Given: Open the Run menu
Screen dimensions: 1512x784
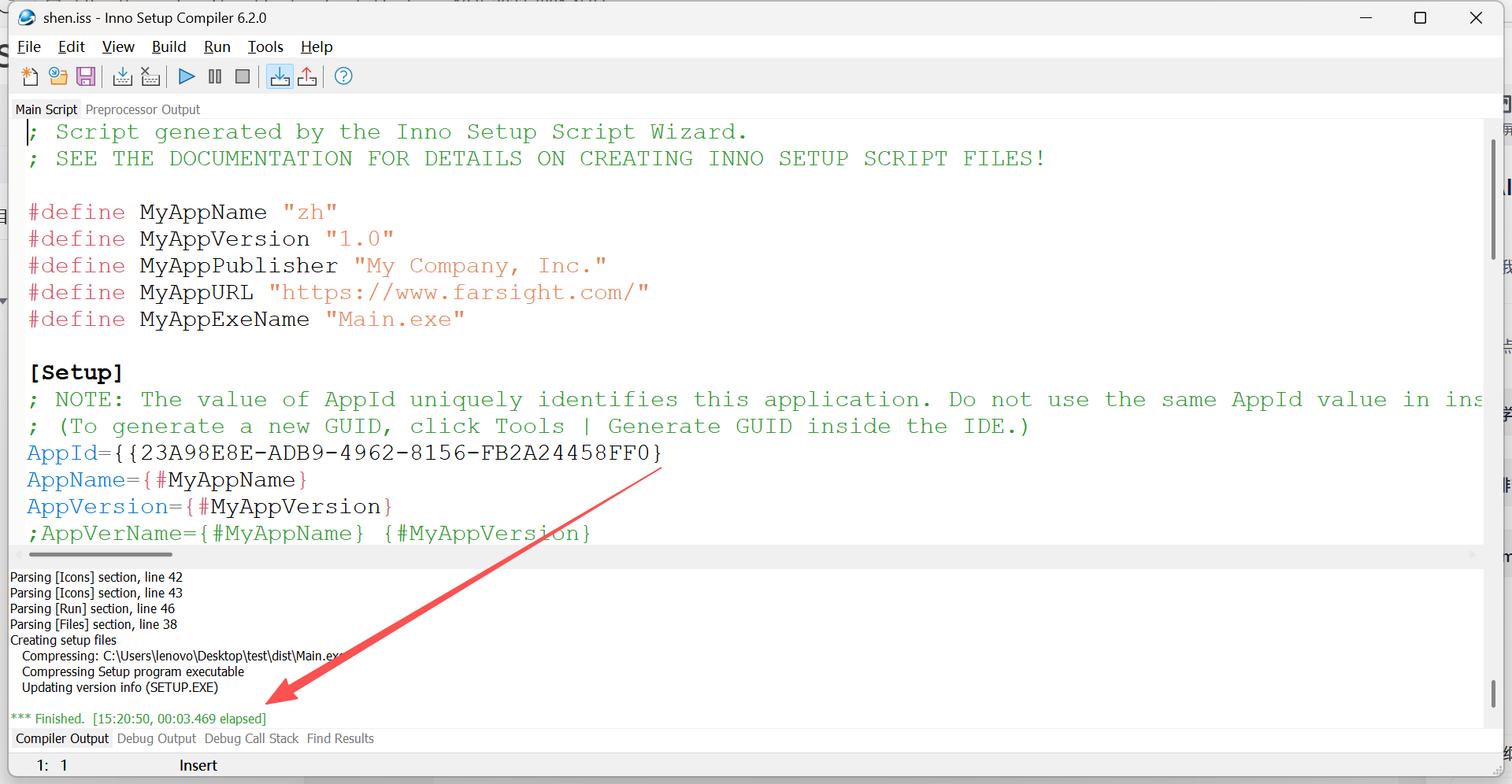Looking at the screenshot, I should [217, 46].
